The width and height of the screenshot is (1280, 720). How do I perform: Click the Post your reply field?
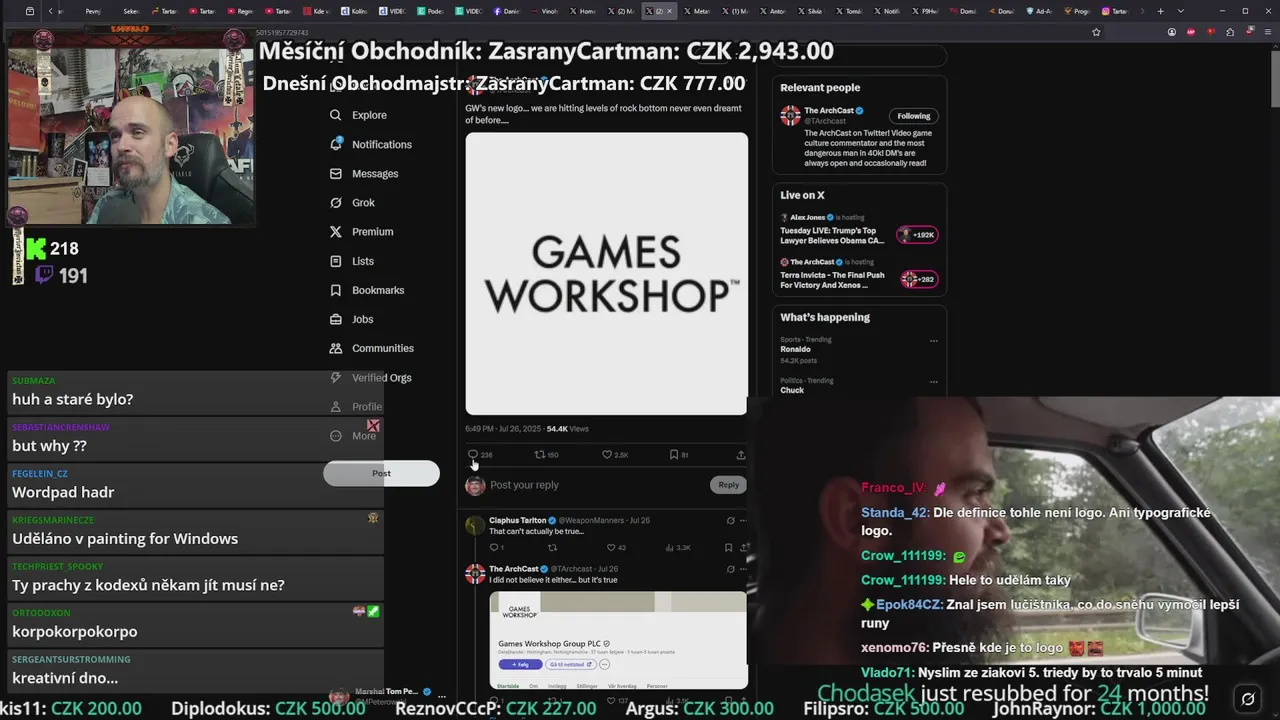597,485
